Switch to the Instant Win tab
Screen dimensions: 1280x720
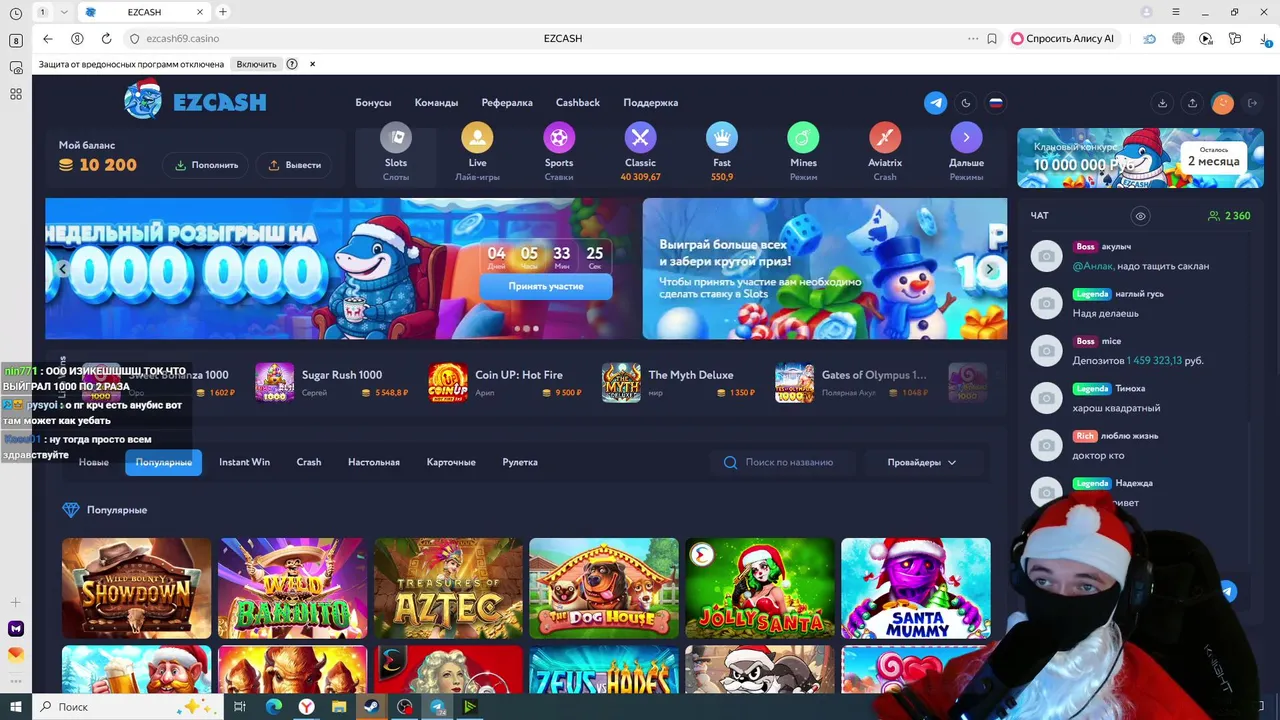pyautogui.click(x=245, y=462)
